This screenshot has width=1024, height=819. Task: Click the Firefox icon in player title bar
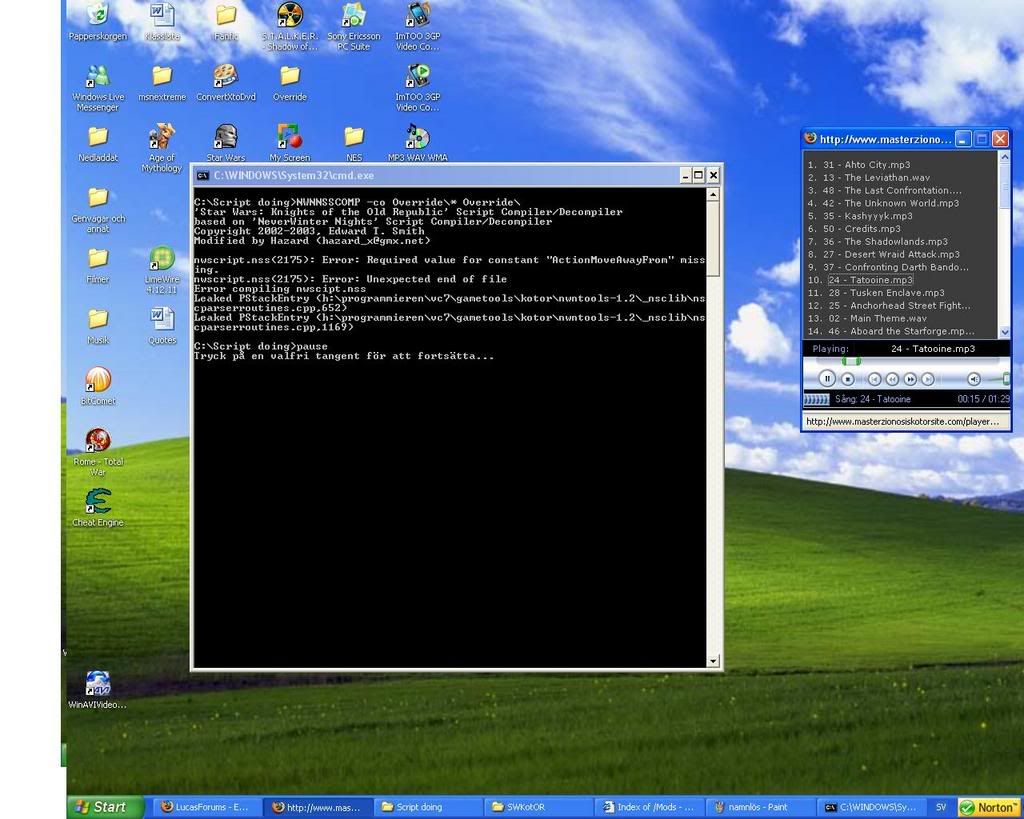pyautogui.click(x=810, y=138)
